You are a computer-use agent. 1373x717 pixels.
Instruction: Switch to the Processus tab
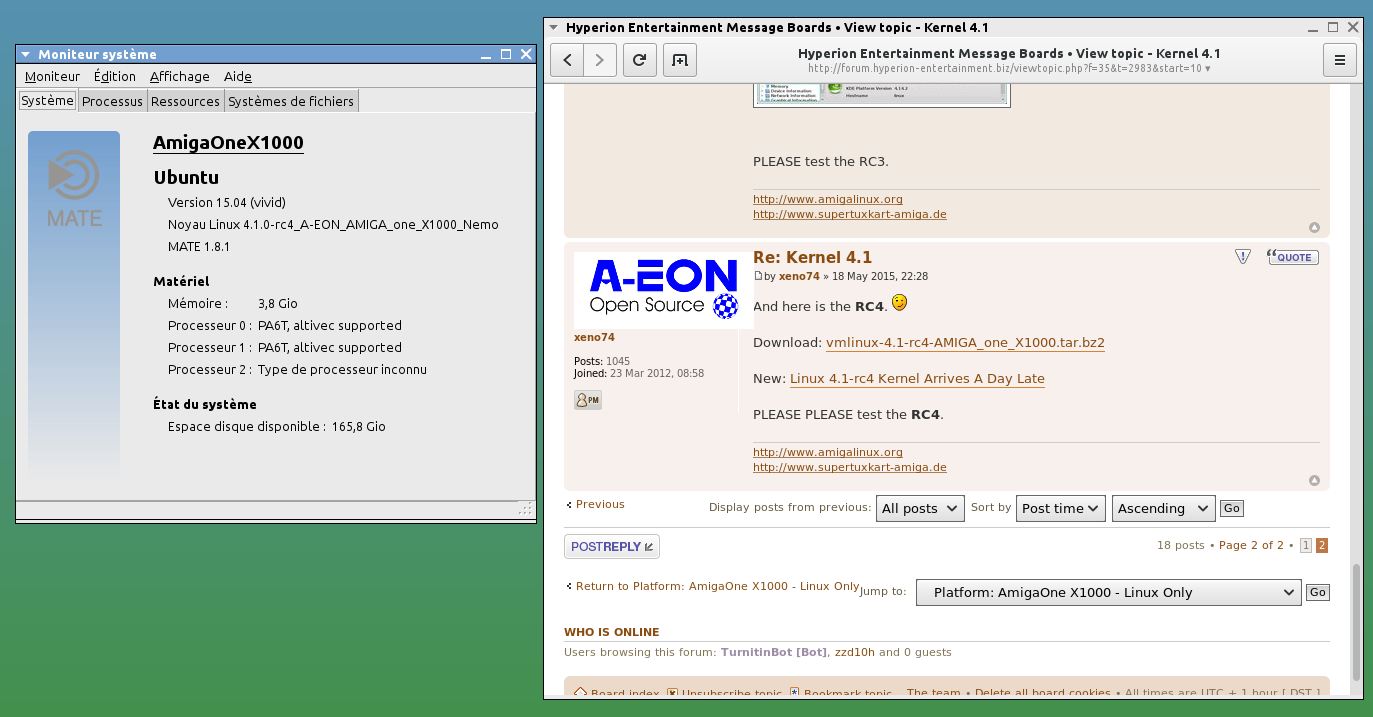click(x=112, y=101)
